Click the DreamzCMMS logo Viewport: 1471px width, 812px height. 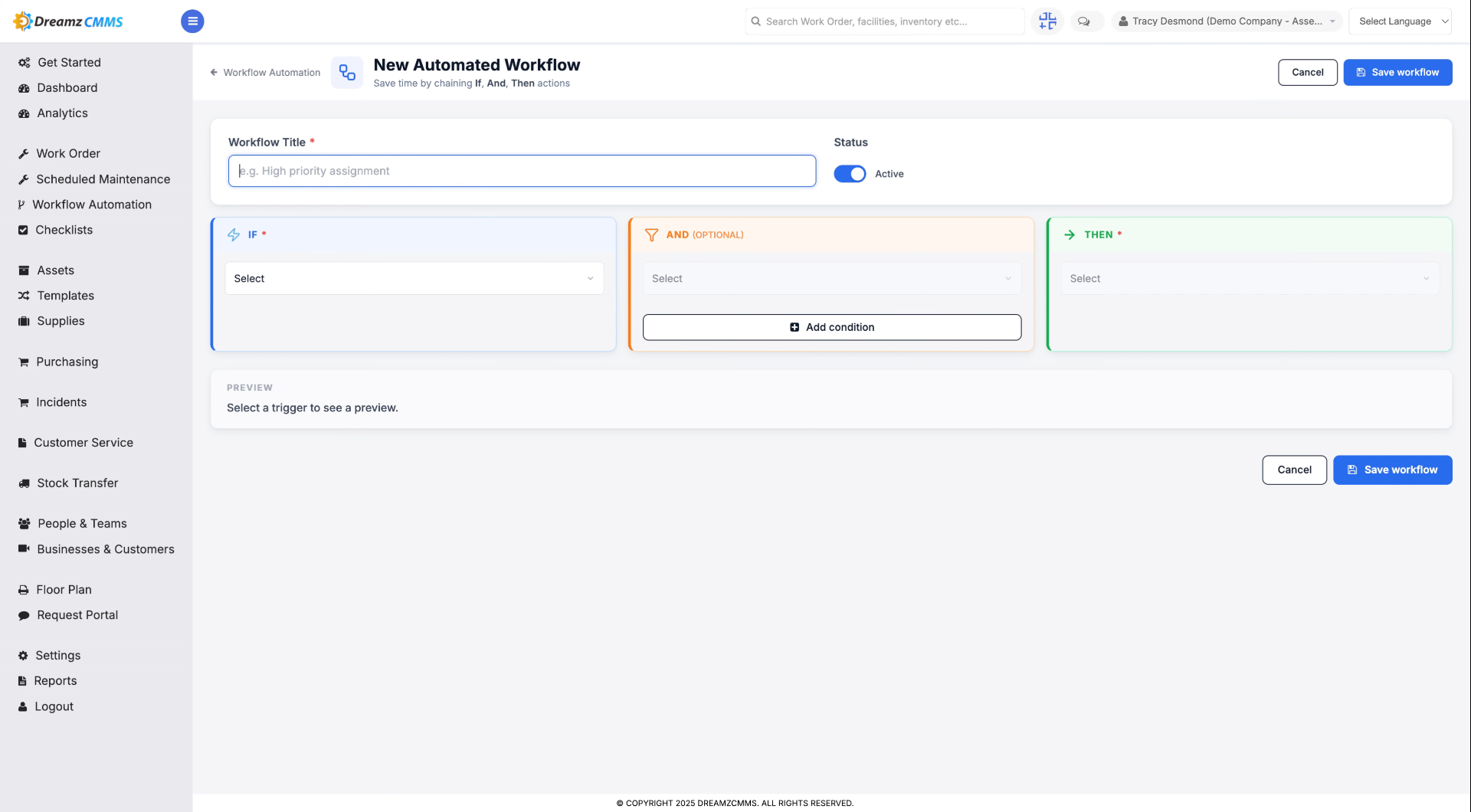click(68, 21)
